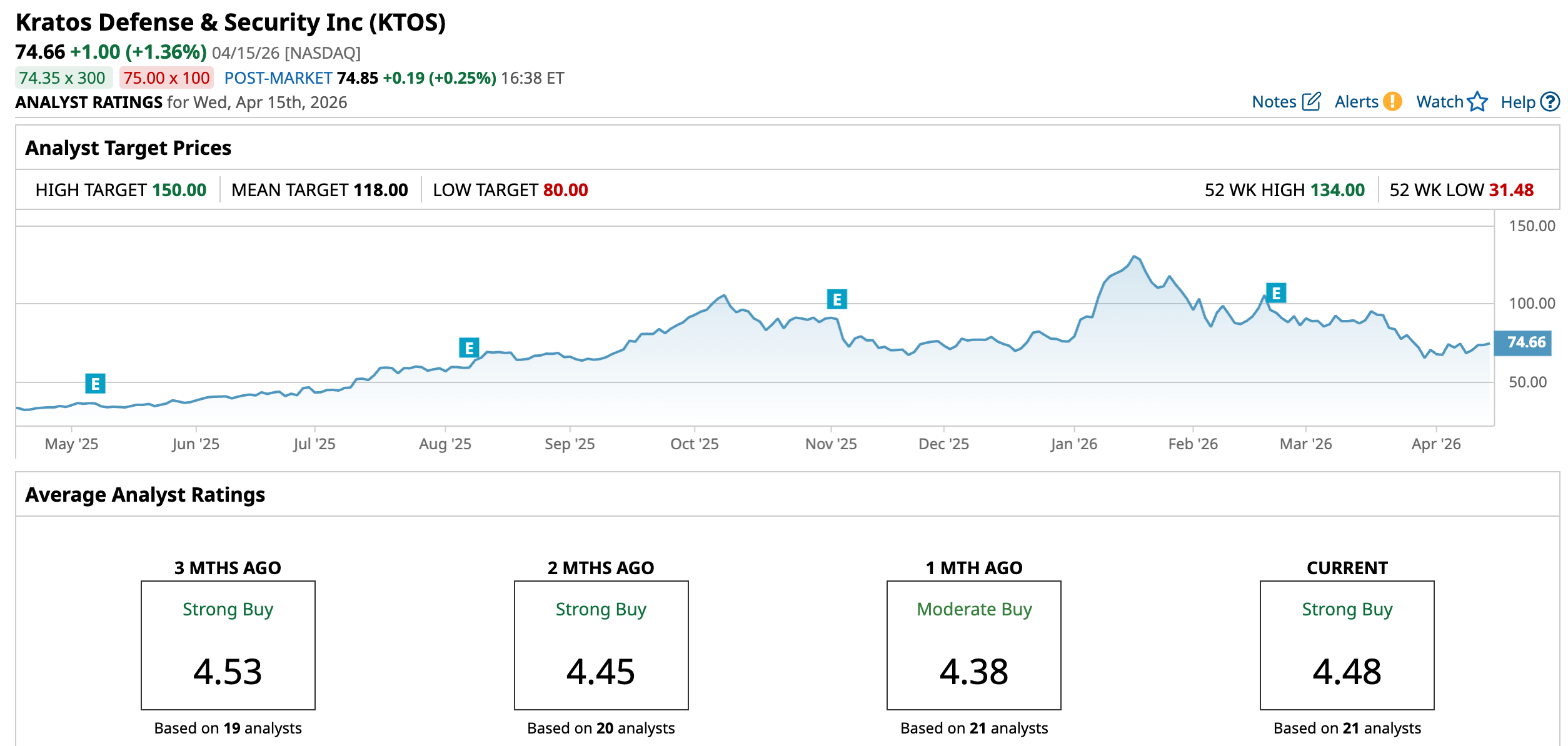Open the Help link
The width and height of the screenshot is (1568, 746).
pyautogui.click(x=1517, y=102)
